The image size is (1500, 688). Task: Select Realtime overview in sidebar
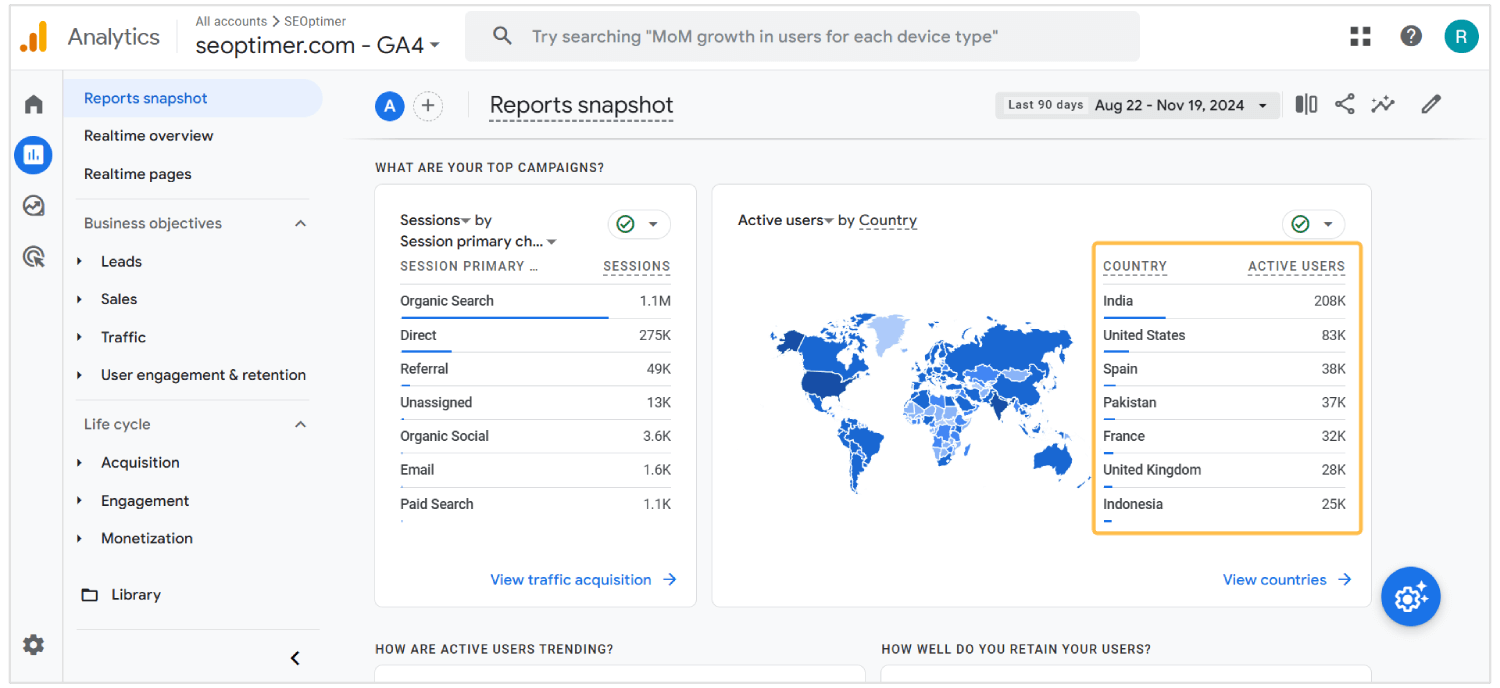(x=148, y=136)
